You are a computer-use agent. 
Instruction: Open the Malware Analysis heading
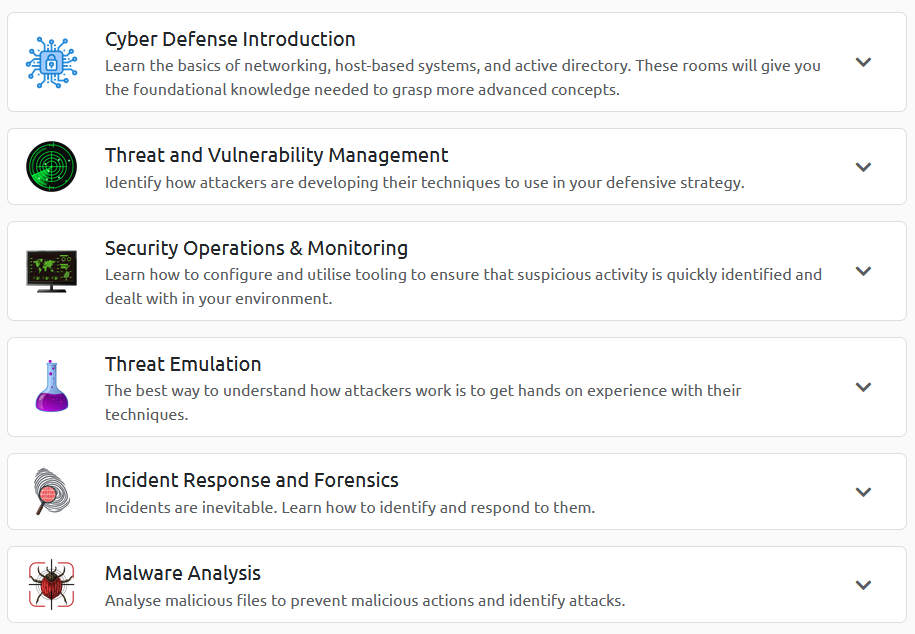coord(183,574)
